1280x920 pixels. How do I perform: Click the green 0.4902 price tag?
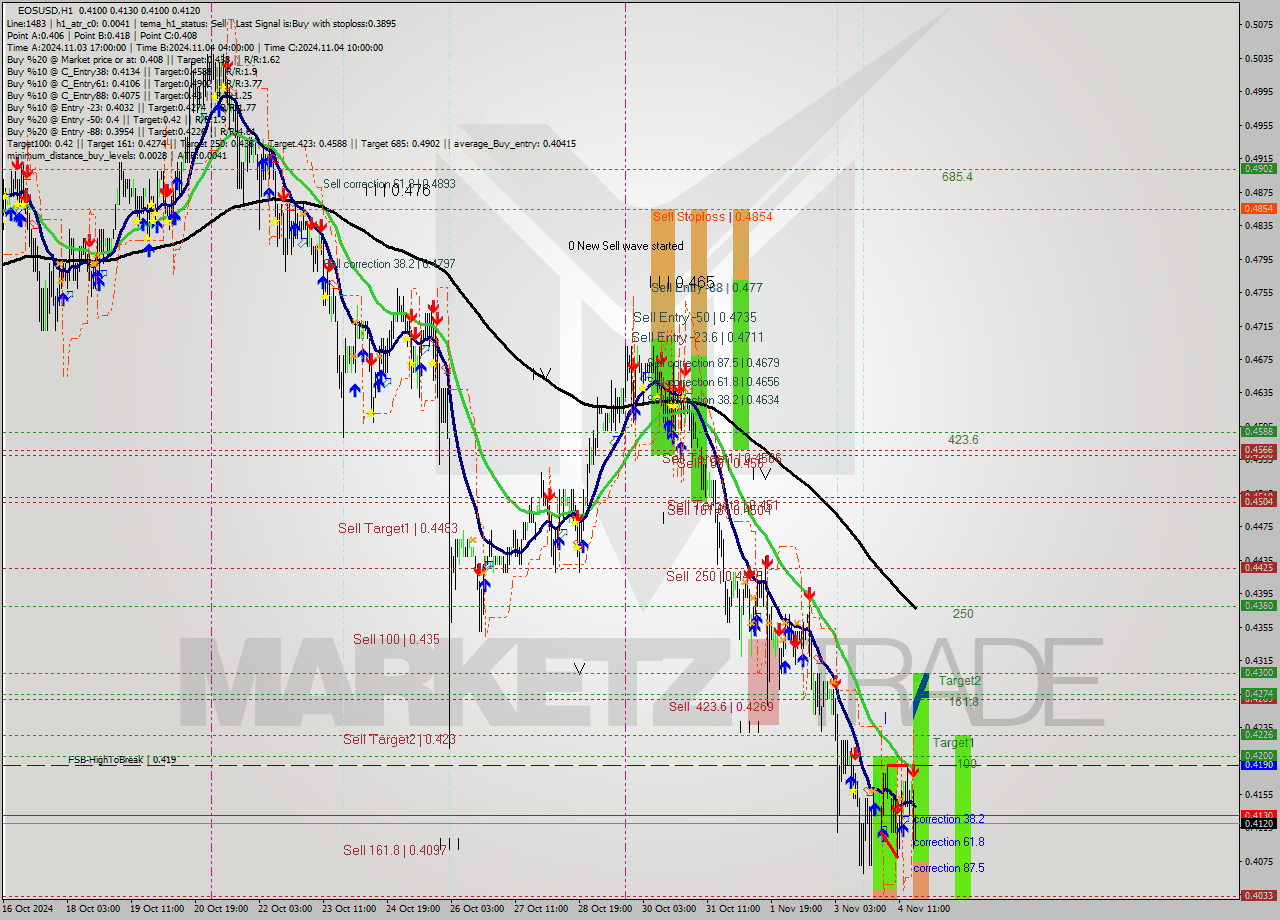tap(1257, 168)
